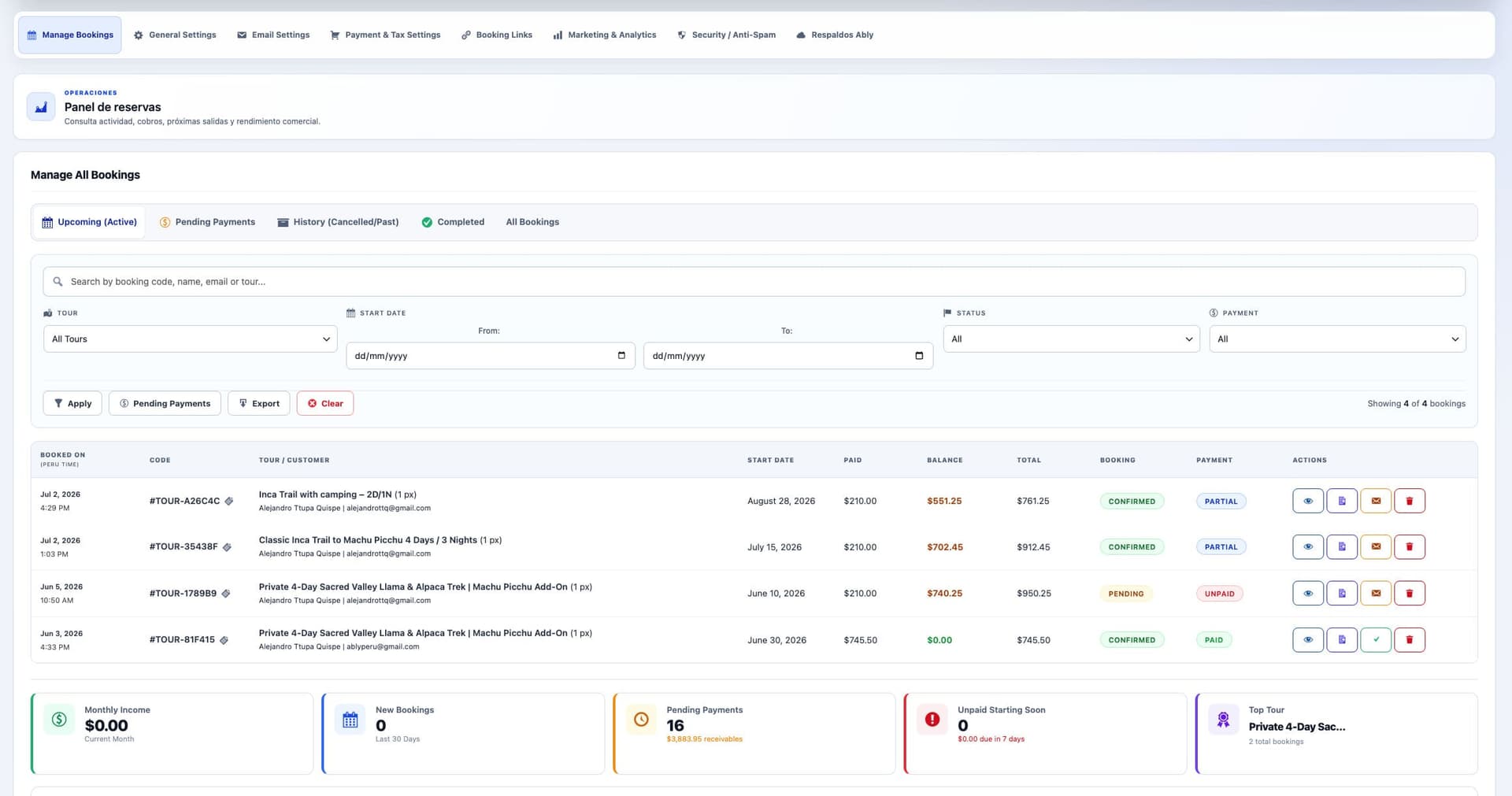Screen dimensions: 1512x796
Task: Switch to Upcoming (Active) bookings tab
Action: [89, 222]
